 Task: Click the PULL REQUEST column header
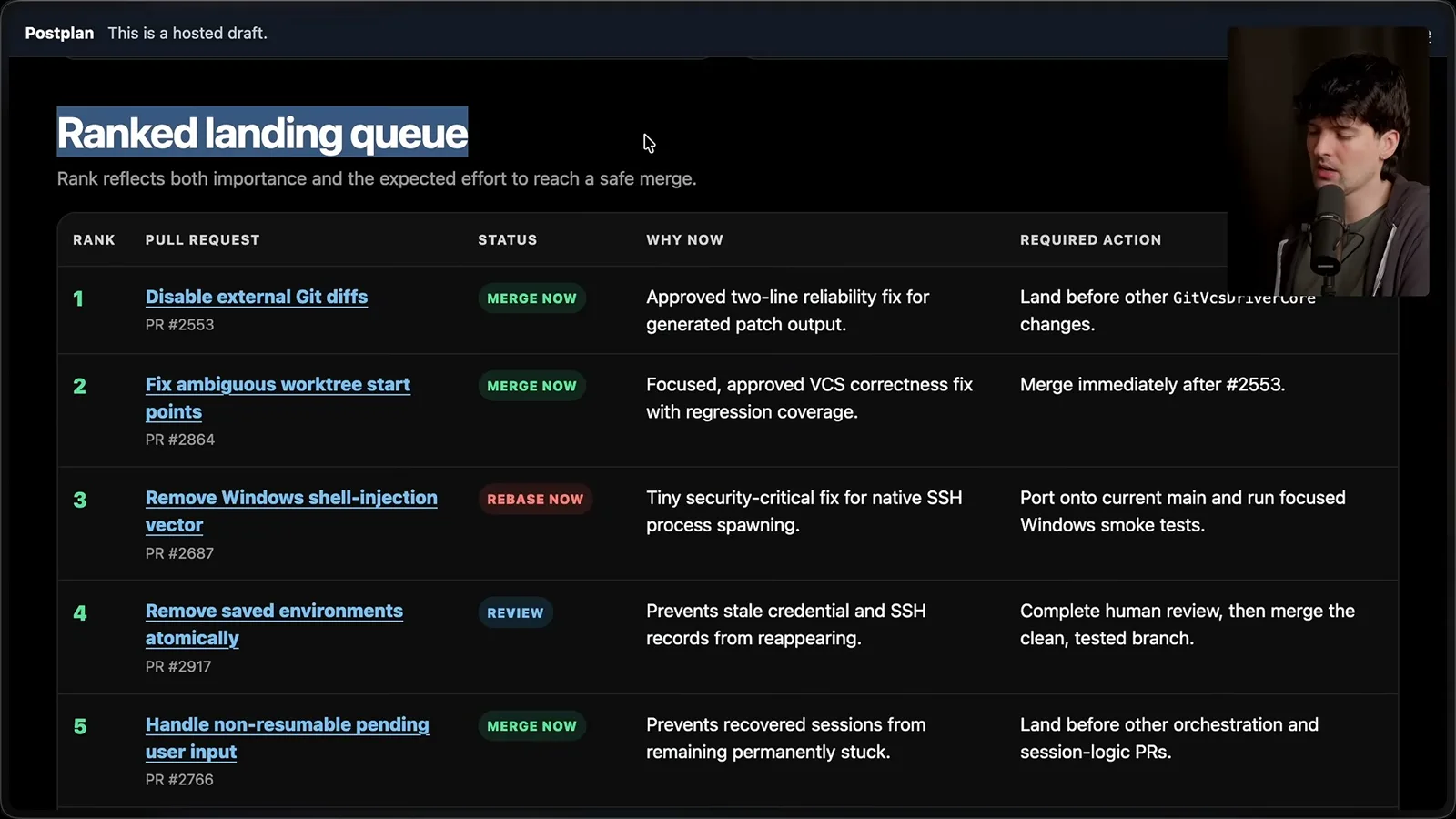(x=203, y=239)
